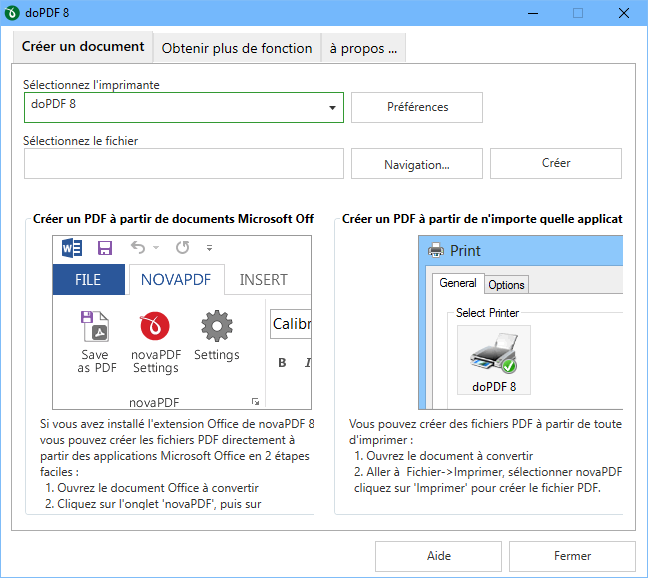The width and height of the screenshot is (648, 578).
Task: Click the undo arrow icon in illustration
Action: coord(138,247)
